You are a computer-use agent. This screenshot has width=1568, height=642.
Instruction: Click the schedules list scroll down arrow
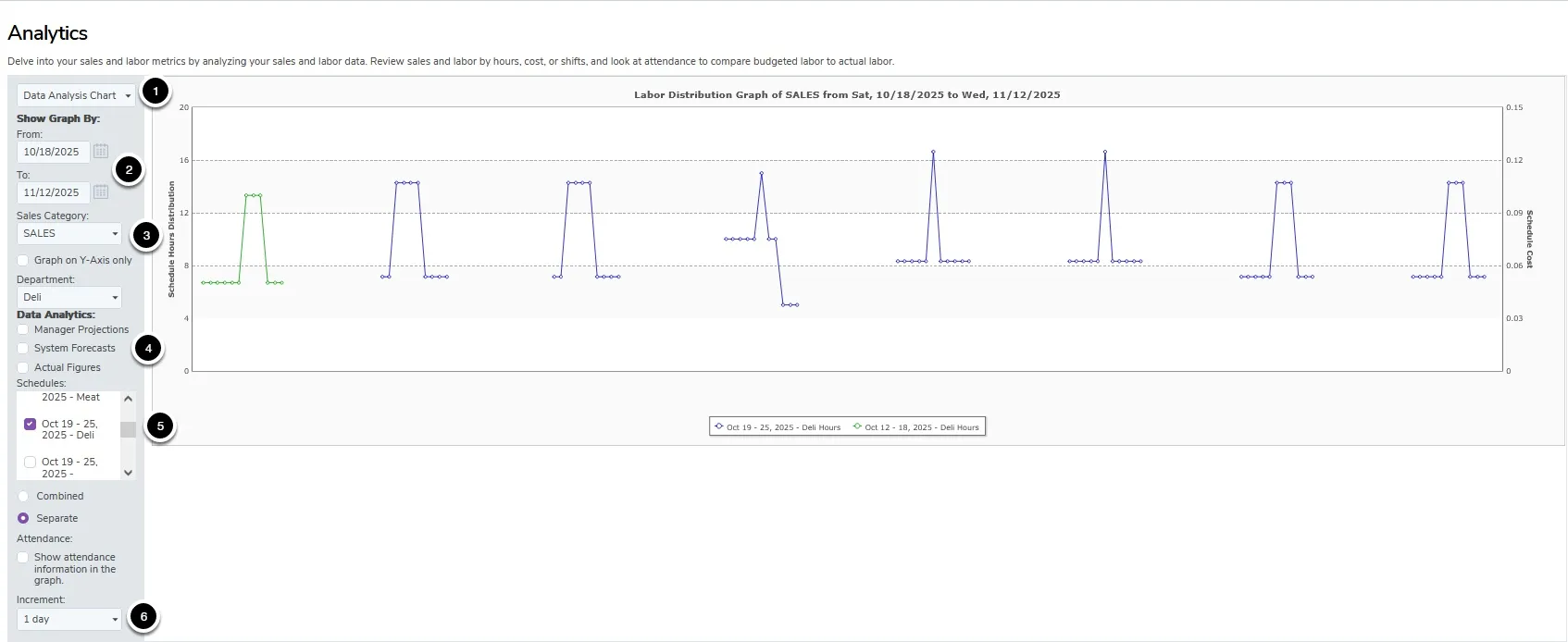click(128, 473)
